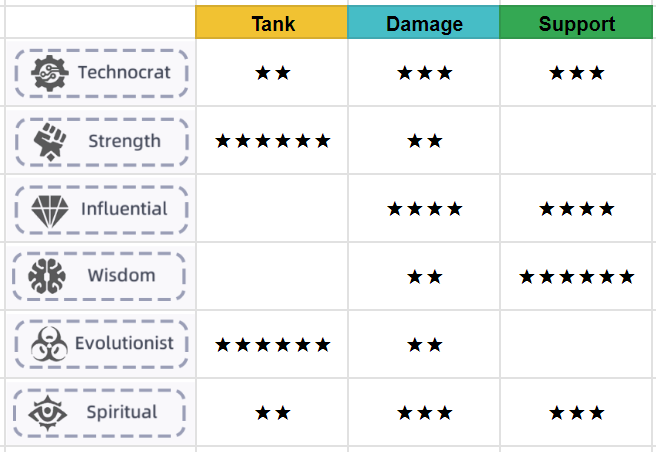The height and width of the screenshot is (452, 656).
Task: Click the Strength raised fist icon
Action: point(50,141)
